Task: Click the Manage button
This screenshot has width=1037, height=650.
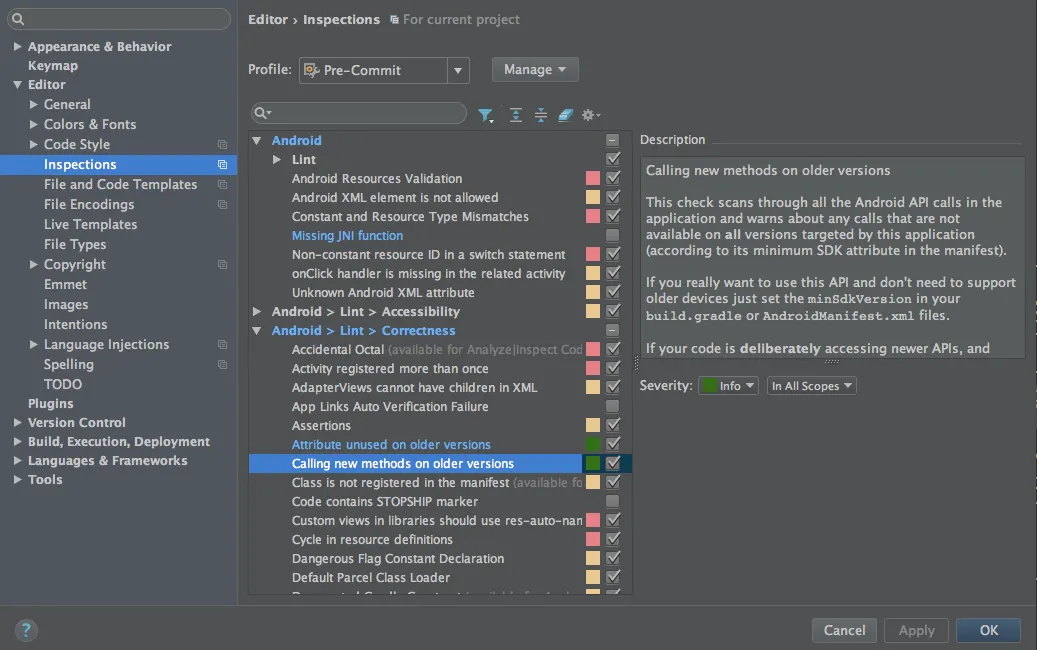Action: (535, 69)
